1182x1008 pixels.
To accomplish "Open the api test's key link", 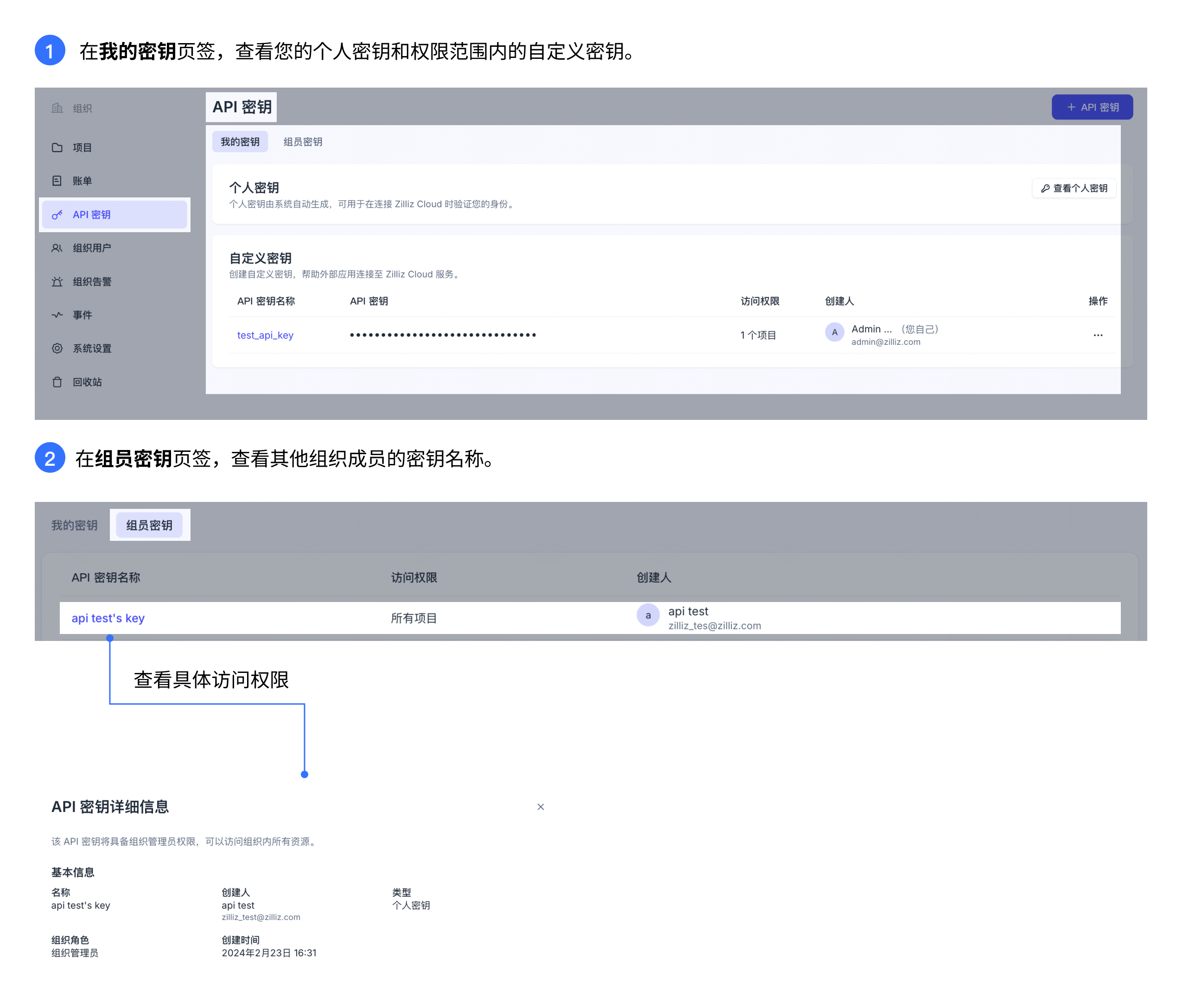I will point(108,618).
